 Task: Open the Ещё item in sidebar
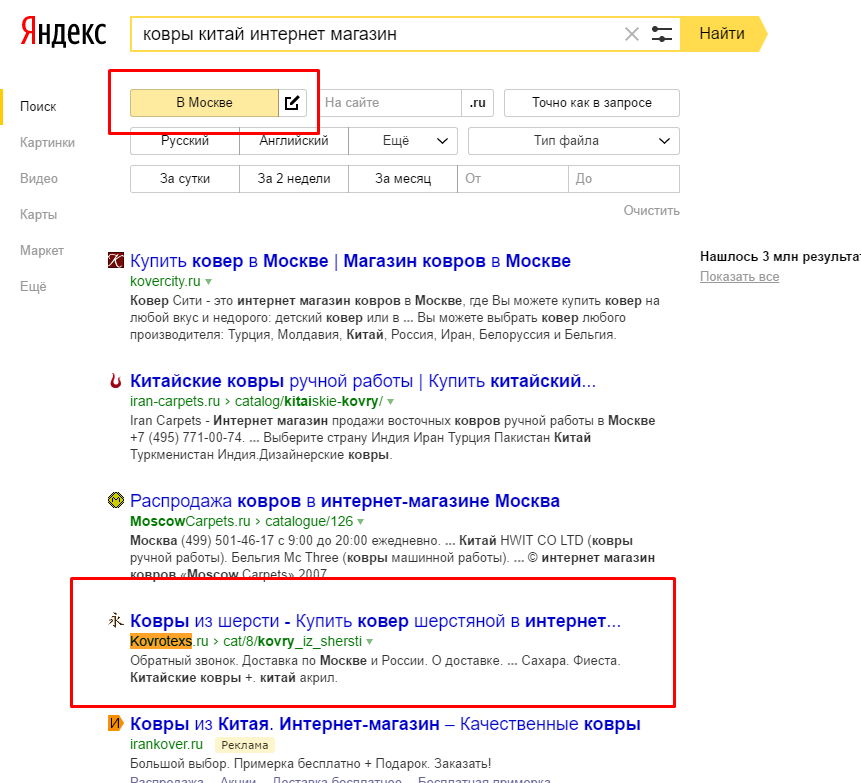33,287
